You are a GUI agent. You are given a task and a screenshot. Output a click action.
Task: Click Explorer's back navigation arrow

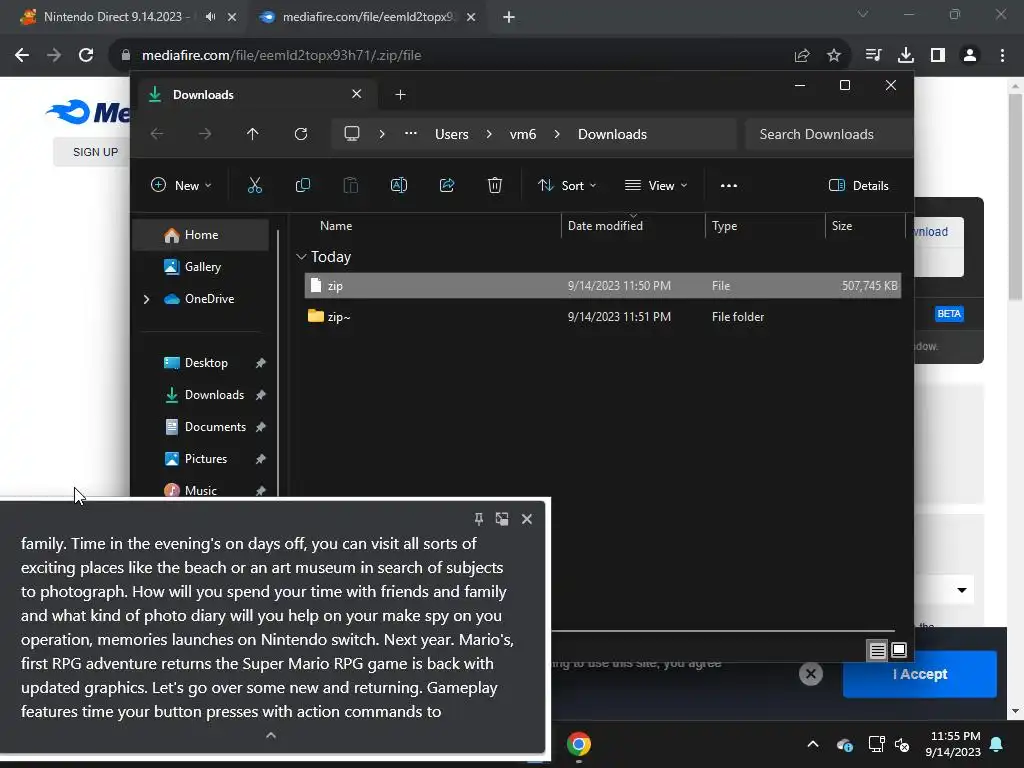click(157, 134)
